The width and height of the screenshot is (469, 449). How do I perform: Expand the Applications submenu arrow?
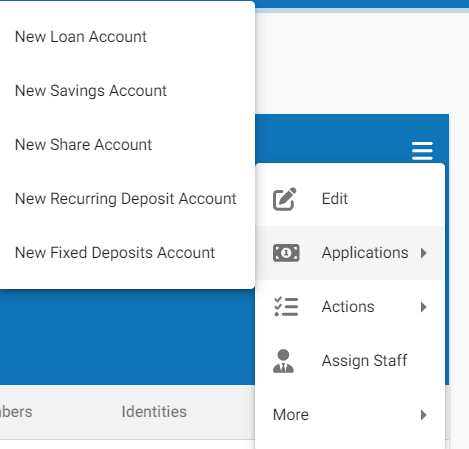[x=423, y=253]
